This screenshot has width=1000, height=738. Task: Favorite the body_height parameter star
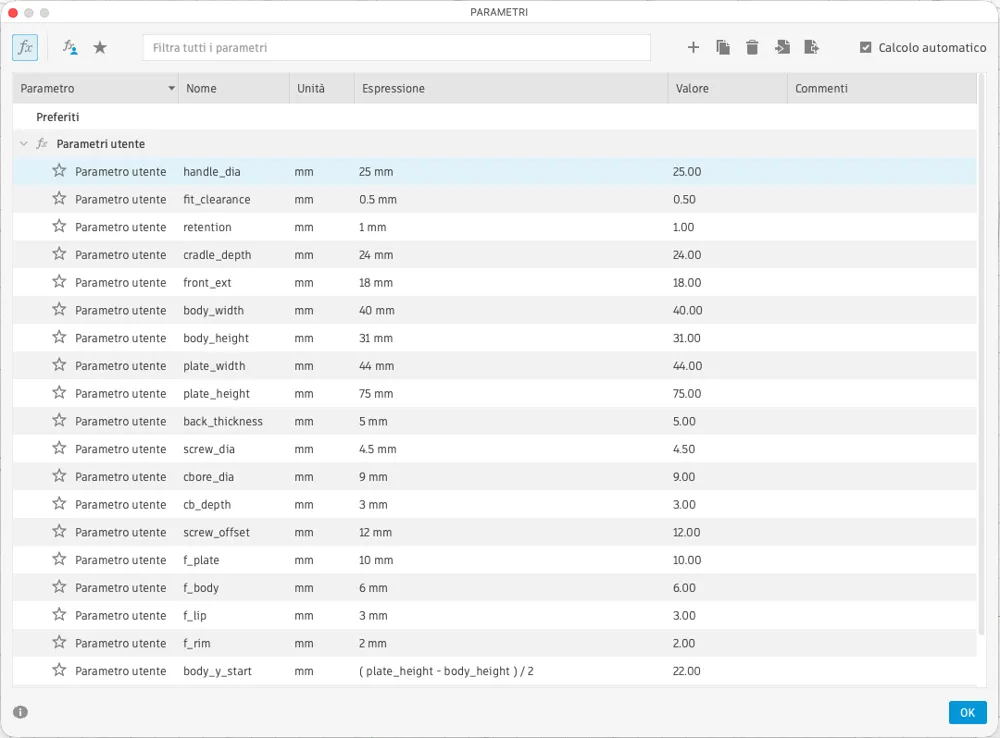click(x=59, y=337)
